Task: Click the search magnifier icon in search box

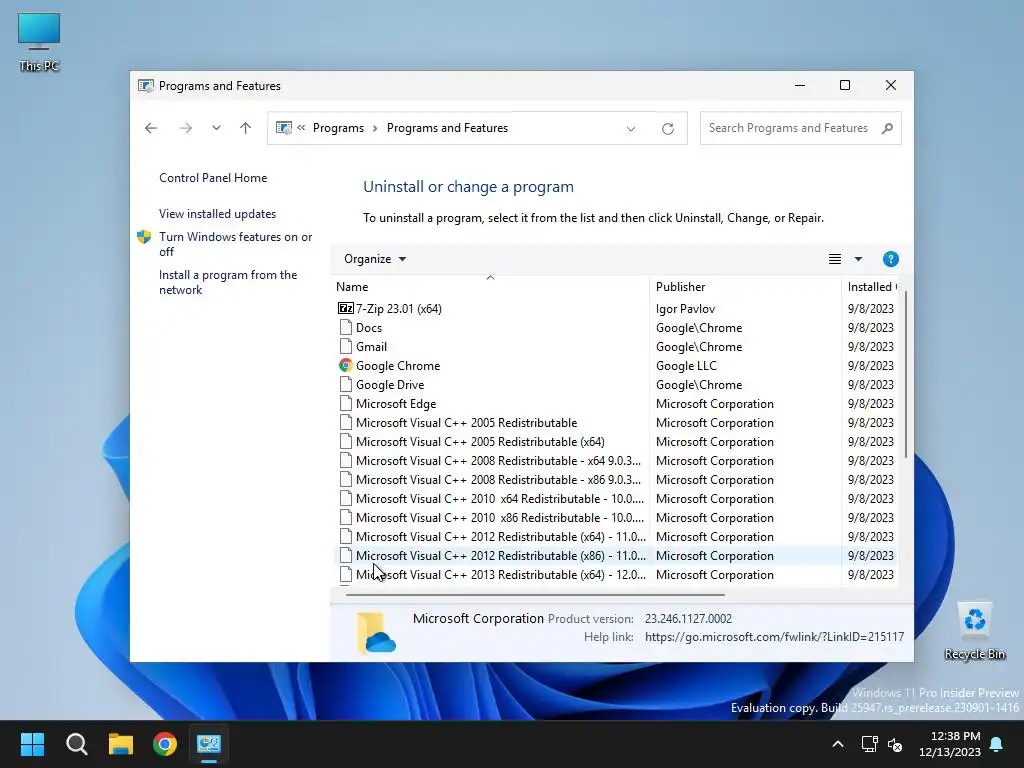Action: click(887, 128)
